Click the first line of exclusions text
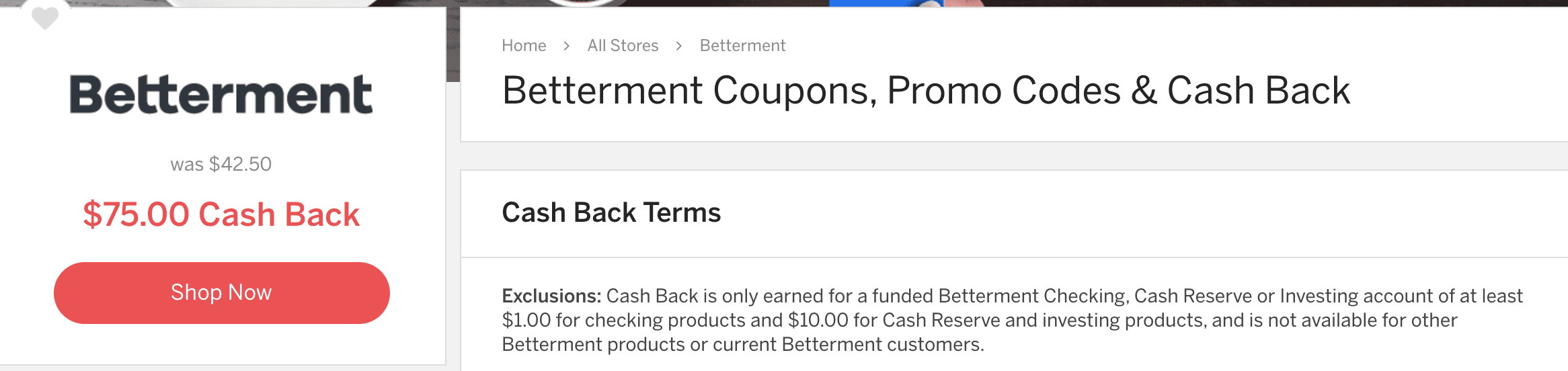Image resolution: width=1568 pixels, height=371 pixels. [x=1012, y=296]
